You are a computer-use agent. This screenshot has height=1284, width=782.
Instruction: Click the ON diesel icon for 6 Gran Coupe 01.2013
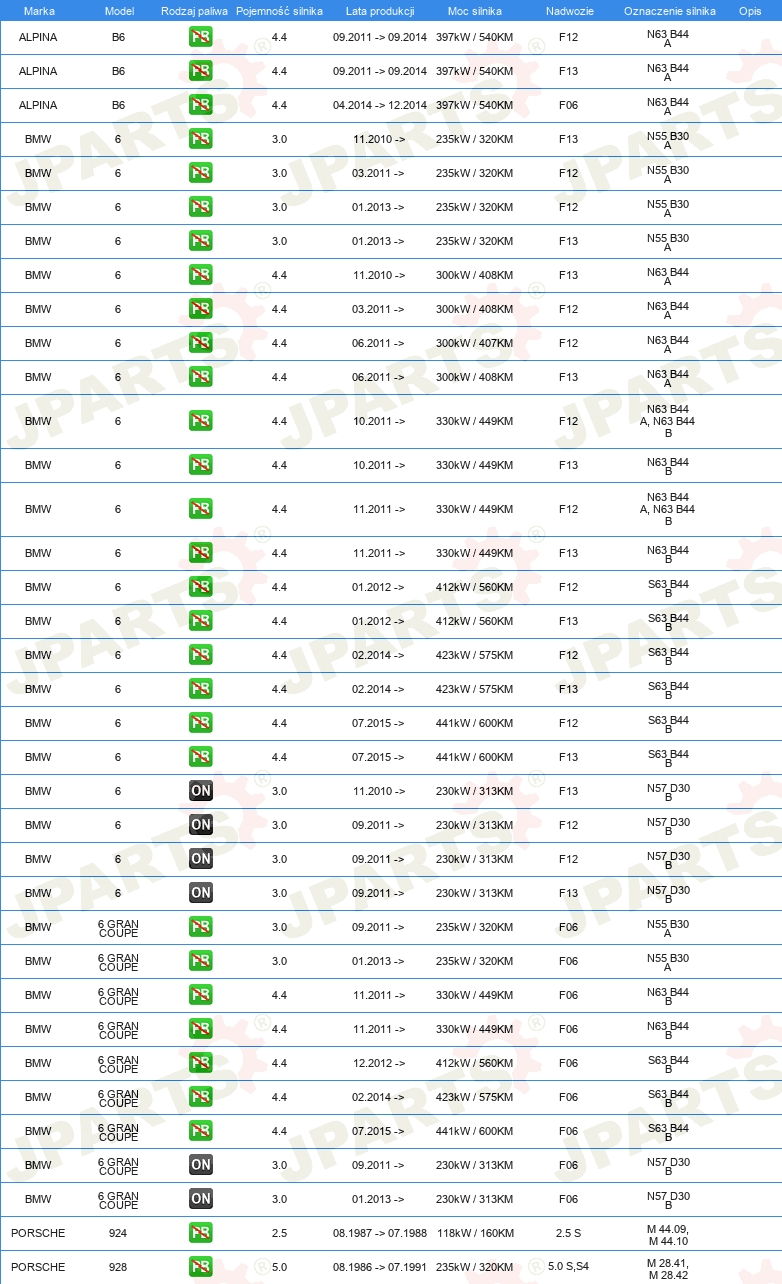pos(201,1200)
